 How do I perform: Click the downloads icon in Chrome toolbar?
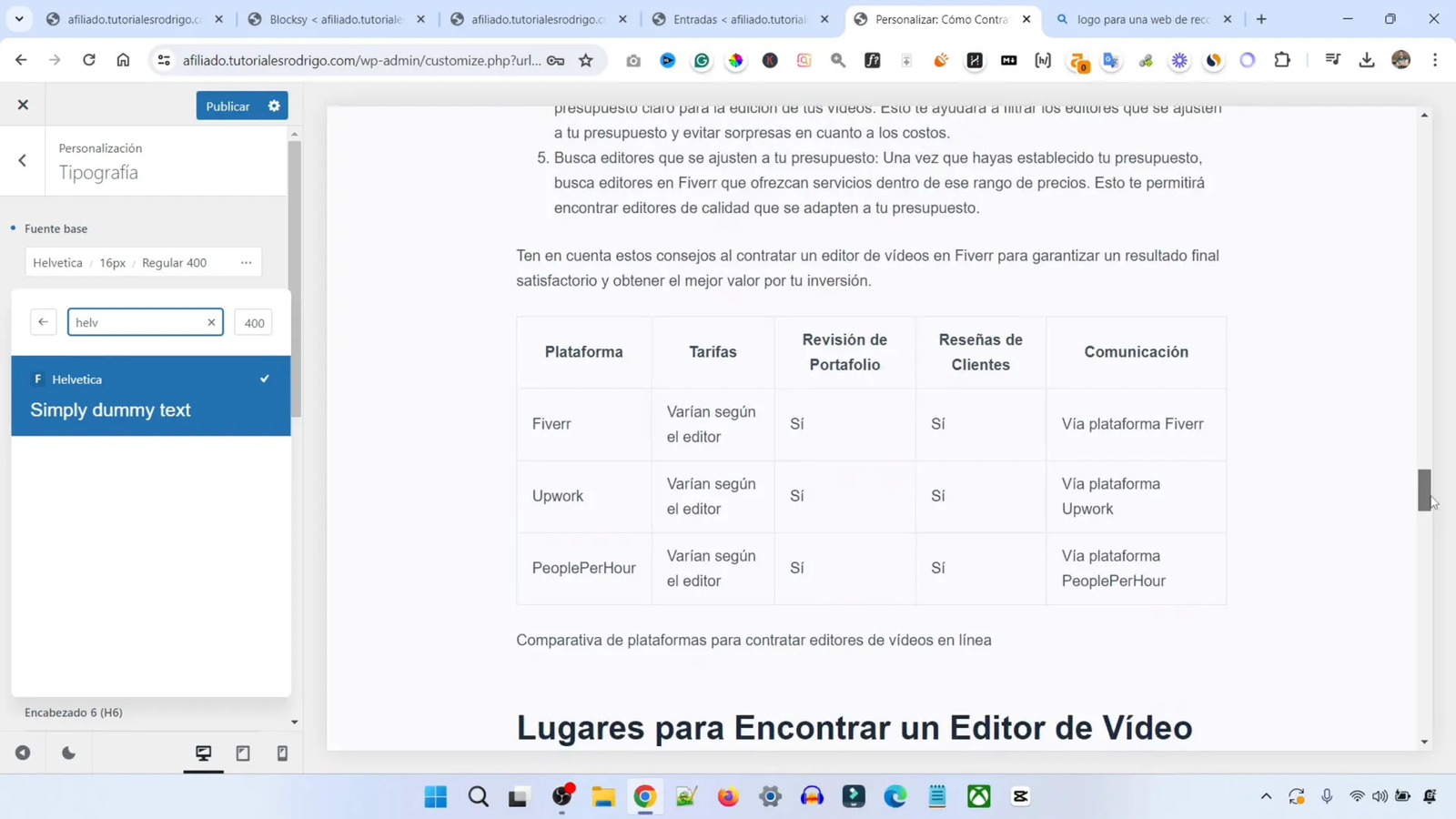click(x=1367, y=60)
